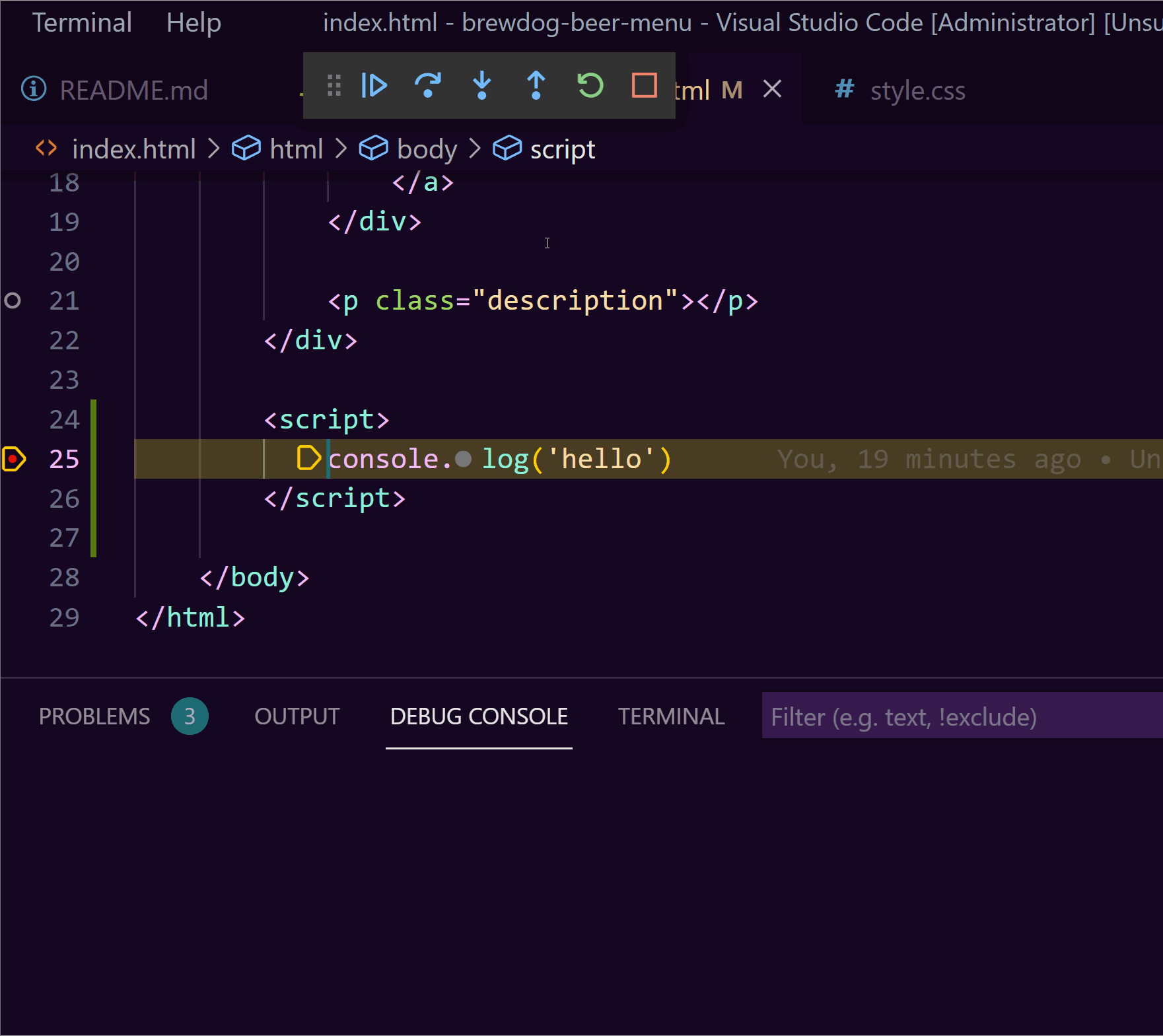Click the debug Continue button
Image resolution: width=1163 pixels, height=1036 pixels.
pyautogui.click(x=374, y=86)
